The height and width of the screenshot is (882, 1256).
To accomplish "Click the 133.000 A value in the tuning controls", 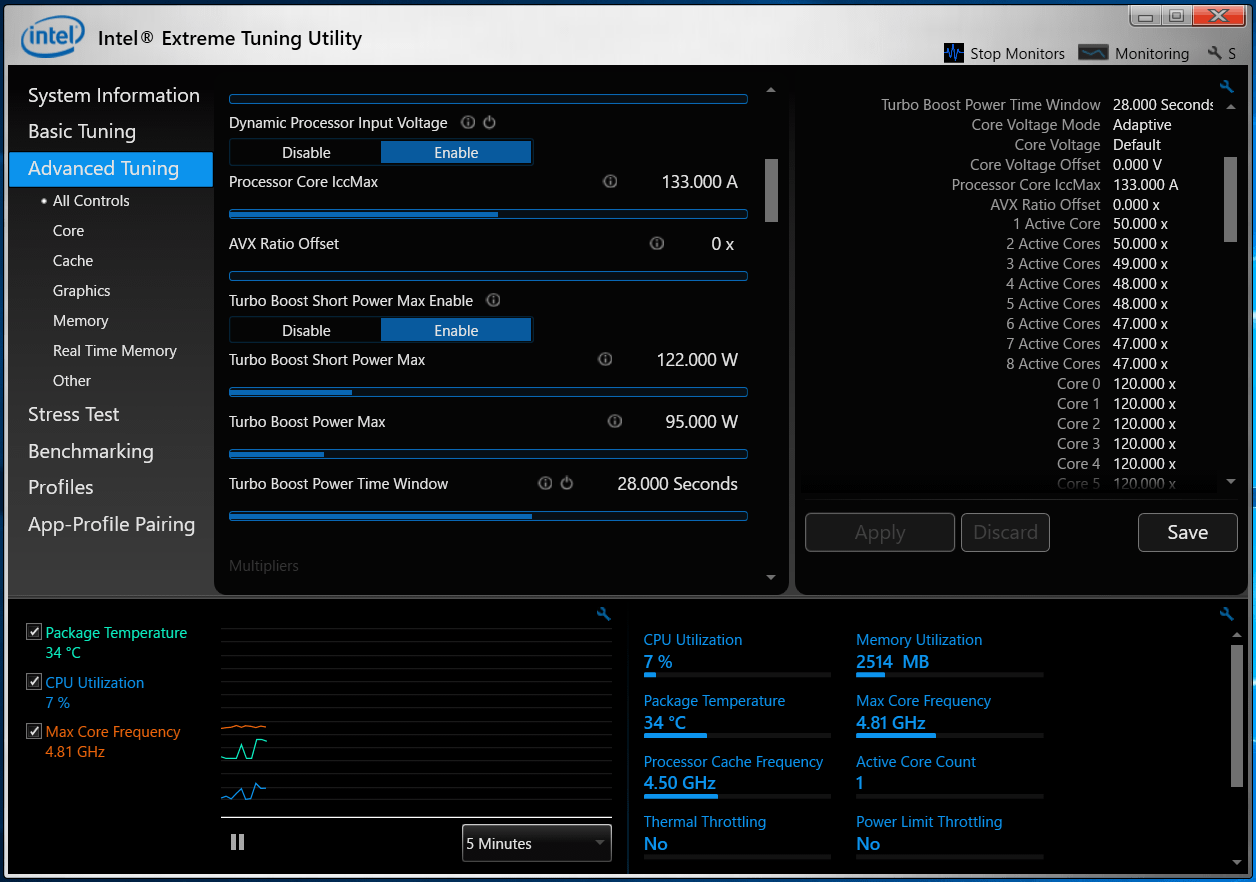I will (700, 182).
